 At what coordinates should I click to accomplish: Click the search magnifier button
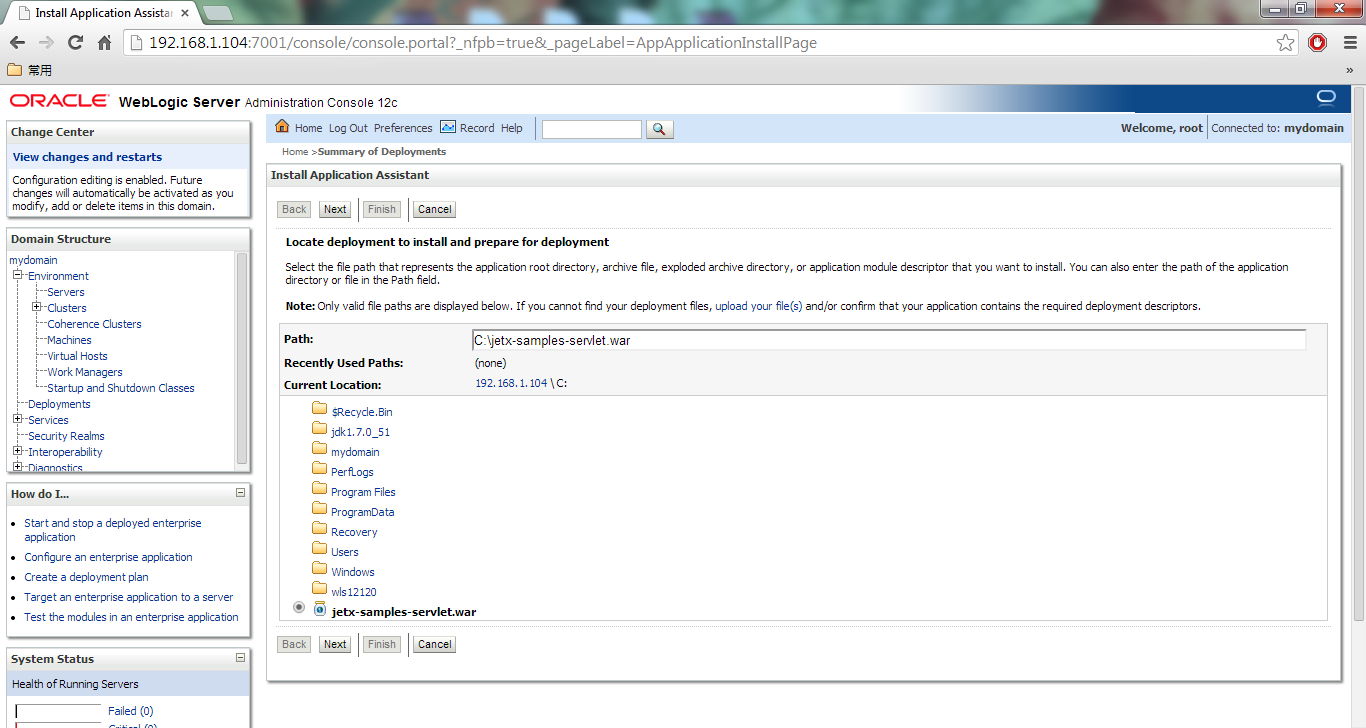click(x=660, y=129)
